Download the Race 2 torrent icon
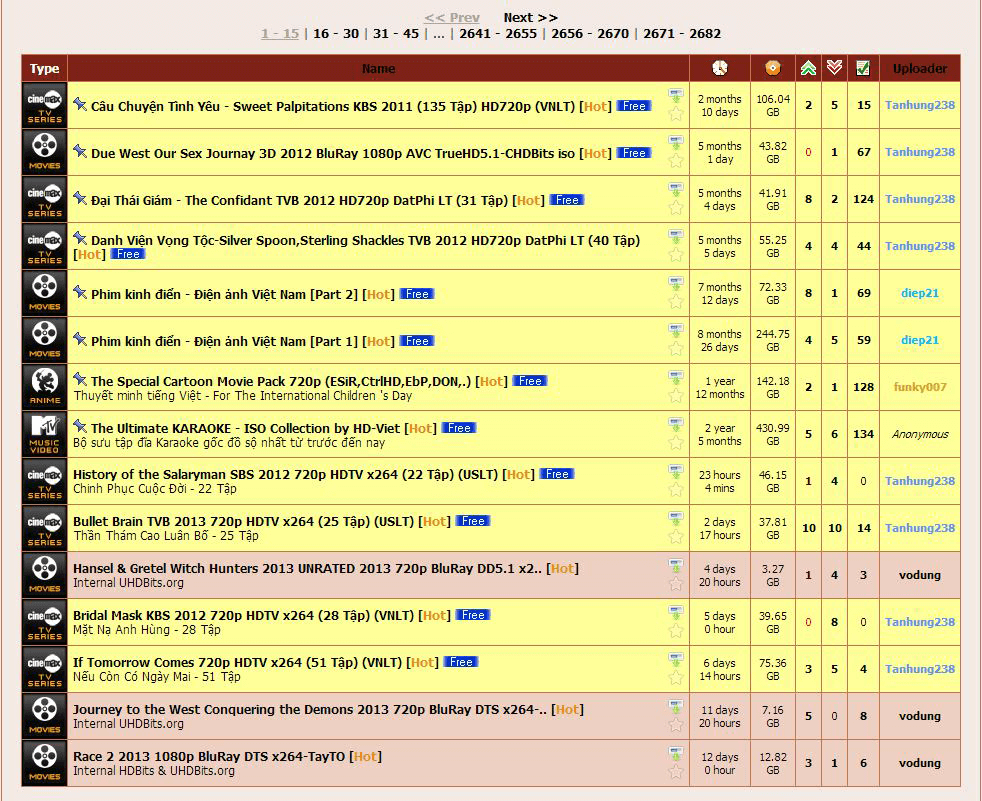This screenshot has width=982, height=801. (x=676, y=753)
